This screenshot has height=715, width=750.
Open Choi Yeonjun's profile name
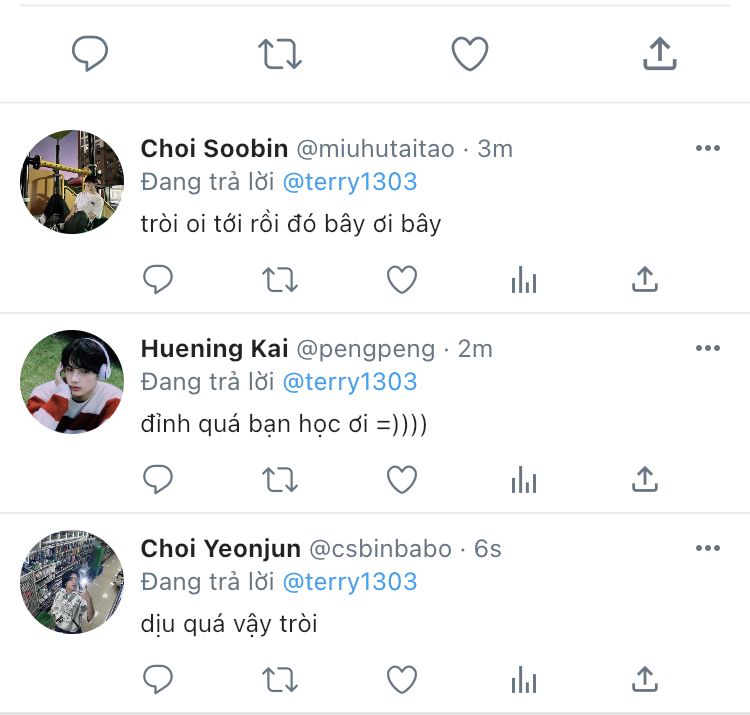tap(220, 549)
